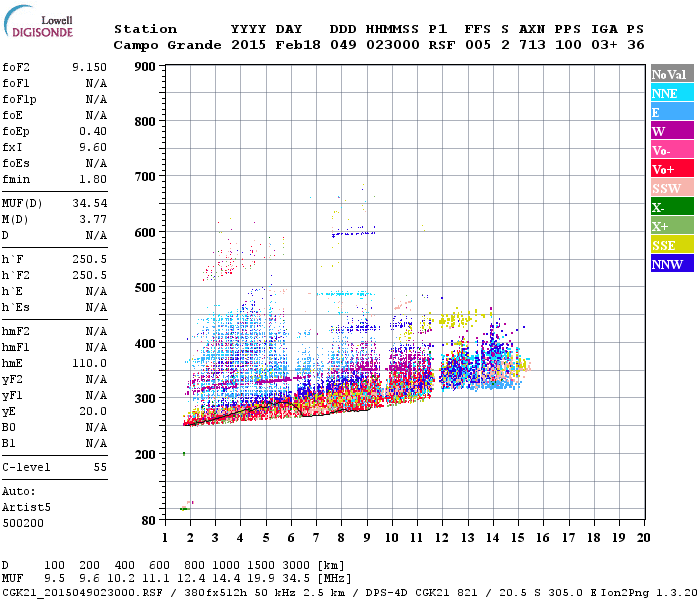Click the Artist5 auto-scaling label
The width and height of the screenshot is (700, 600).
(x=26, y=508)
